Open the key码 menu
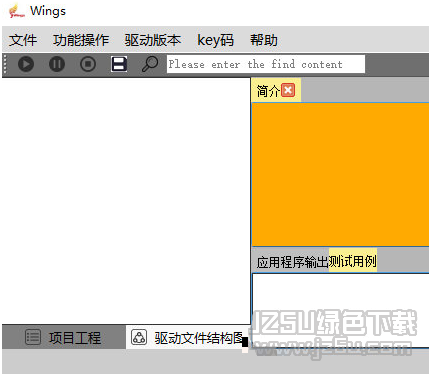 215,40
